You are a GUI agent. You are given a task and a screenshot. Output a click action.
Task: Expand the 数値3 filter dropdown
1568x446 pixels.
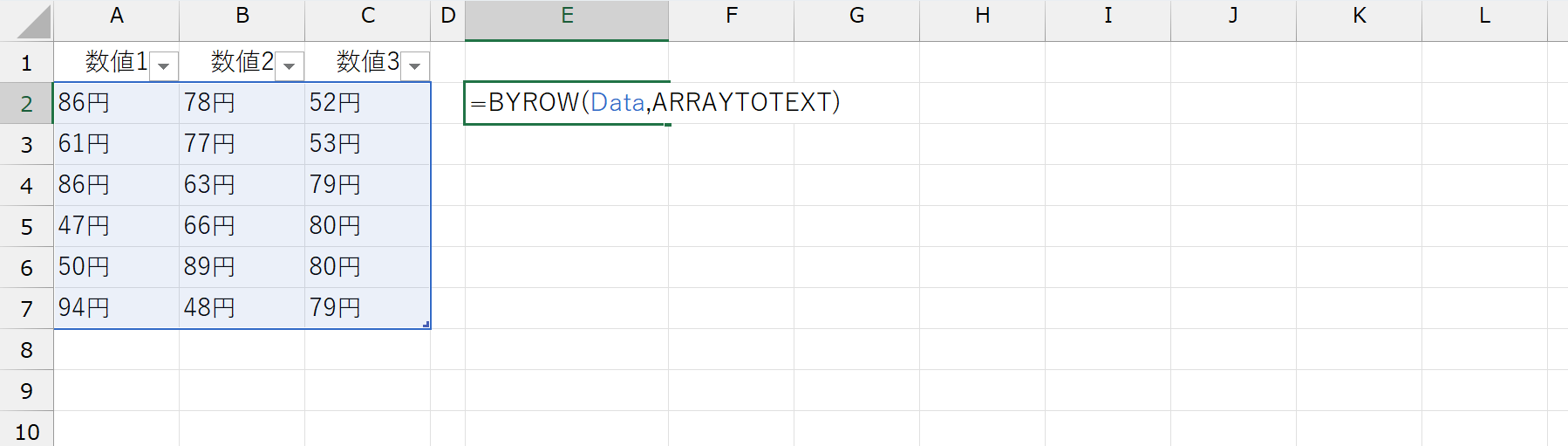pyautogui.click(x=415, y=65)
